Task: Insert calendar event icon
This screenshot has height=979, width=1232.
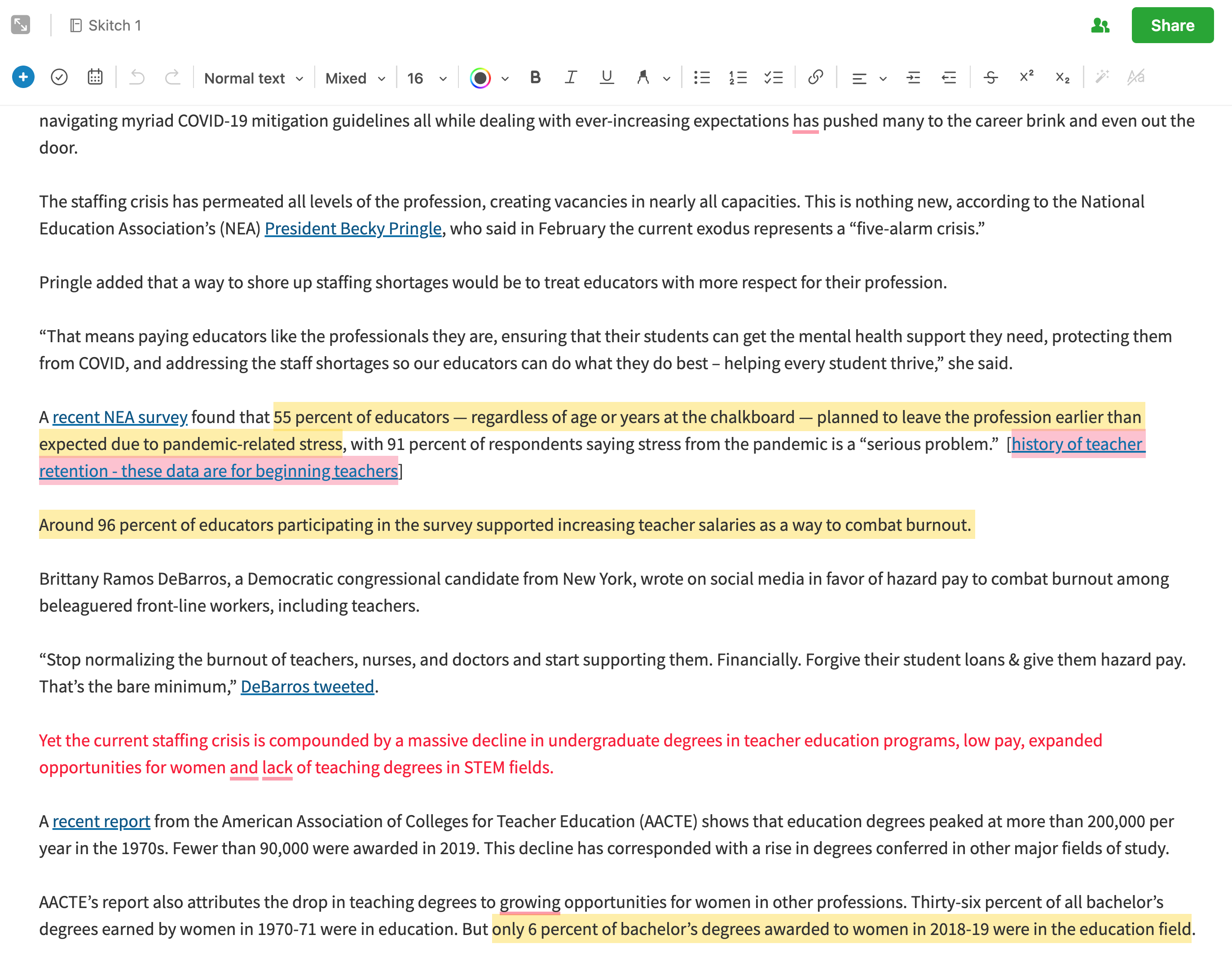Action: click(95, 77)
